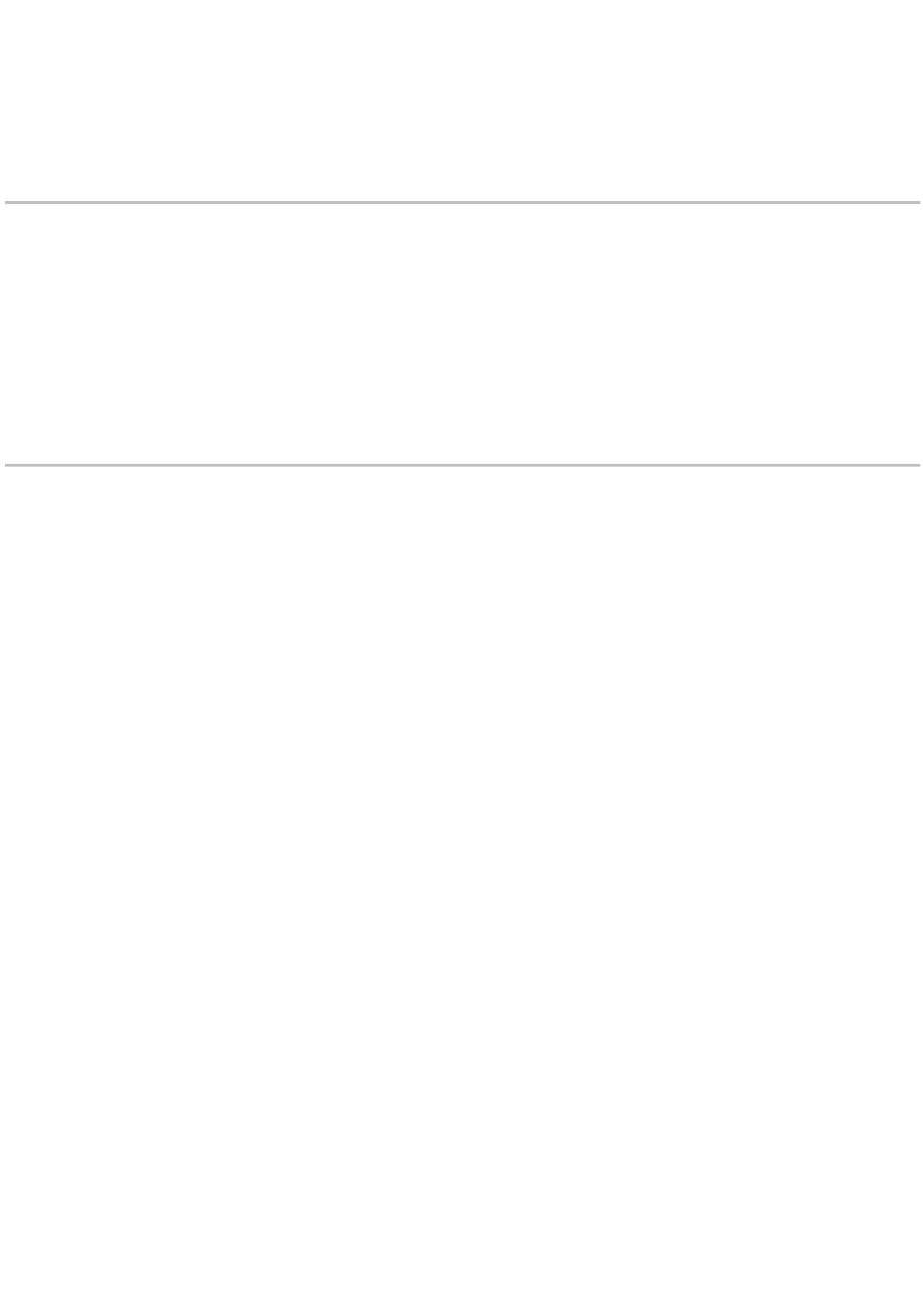Click the large blank area below the lower divider
Viewport: 923px width, 1316px height.
[461, 890]
